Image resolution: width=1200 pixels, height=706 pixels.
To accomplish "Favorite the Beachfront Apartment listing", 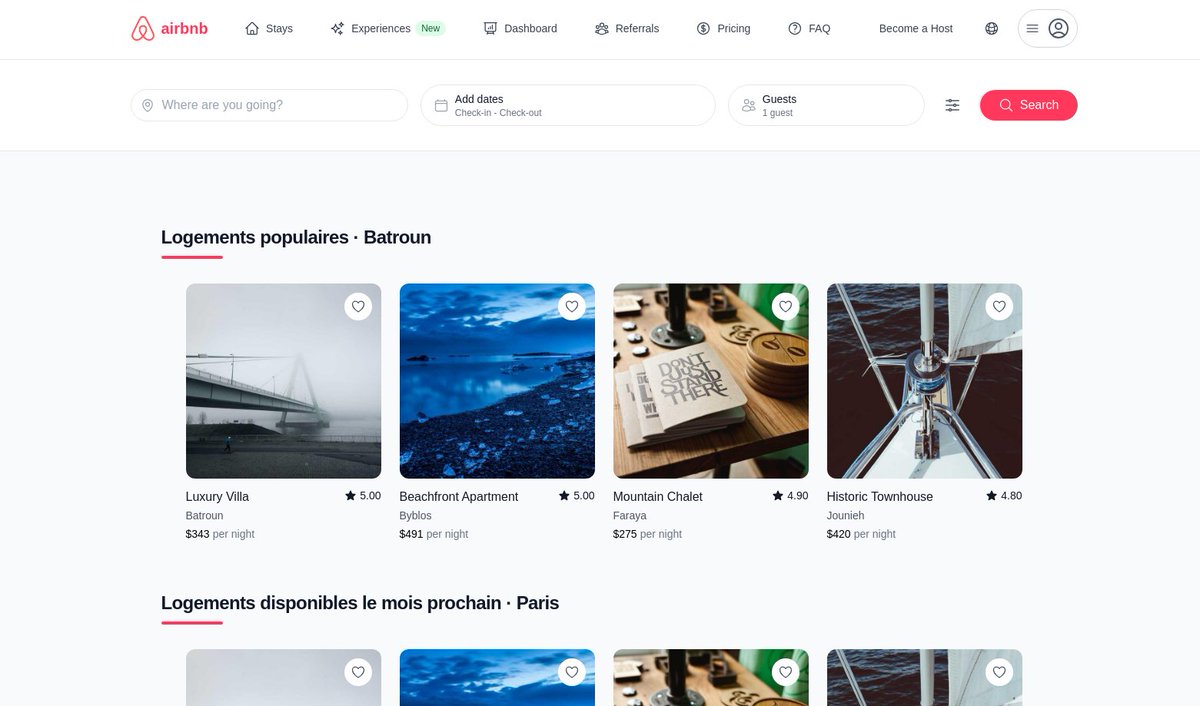I will (x=572, y=307).
